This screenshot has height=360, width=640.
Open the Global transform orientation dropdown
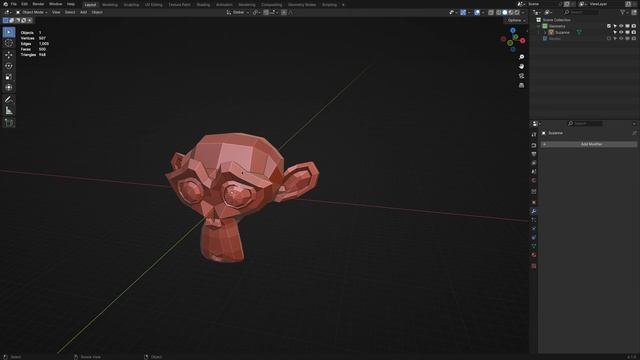click(x=238, y=12)
